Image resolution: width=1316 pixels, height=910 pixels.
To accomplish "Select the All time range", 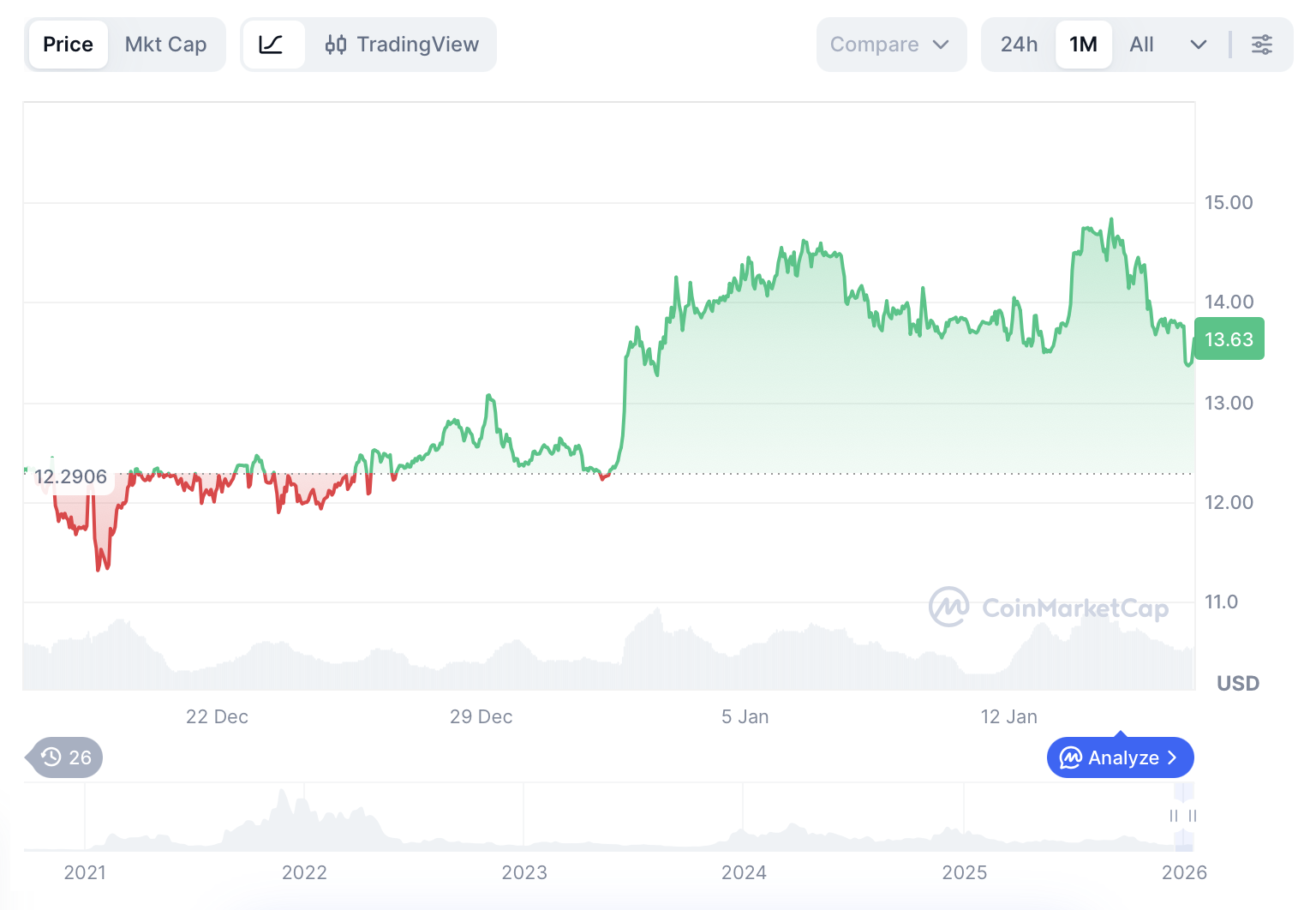I will [x=1141, y=45].
